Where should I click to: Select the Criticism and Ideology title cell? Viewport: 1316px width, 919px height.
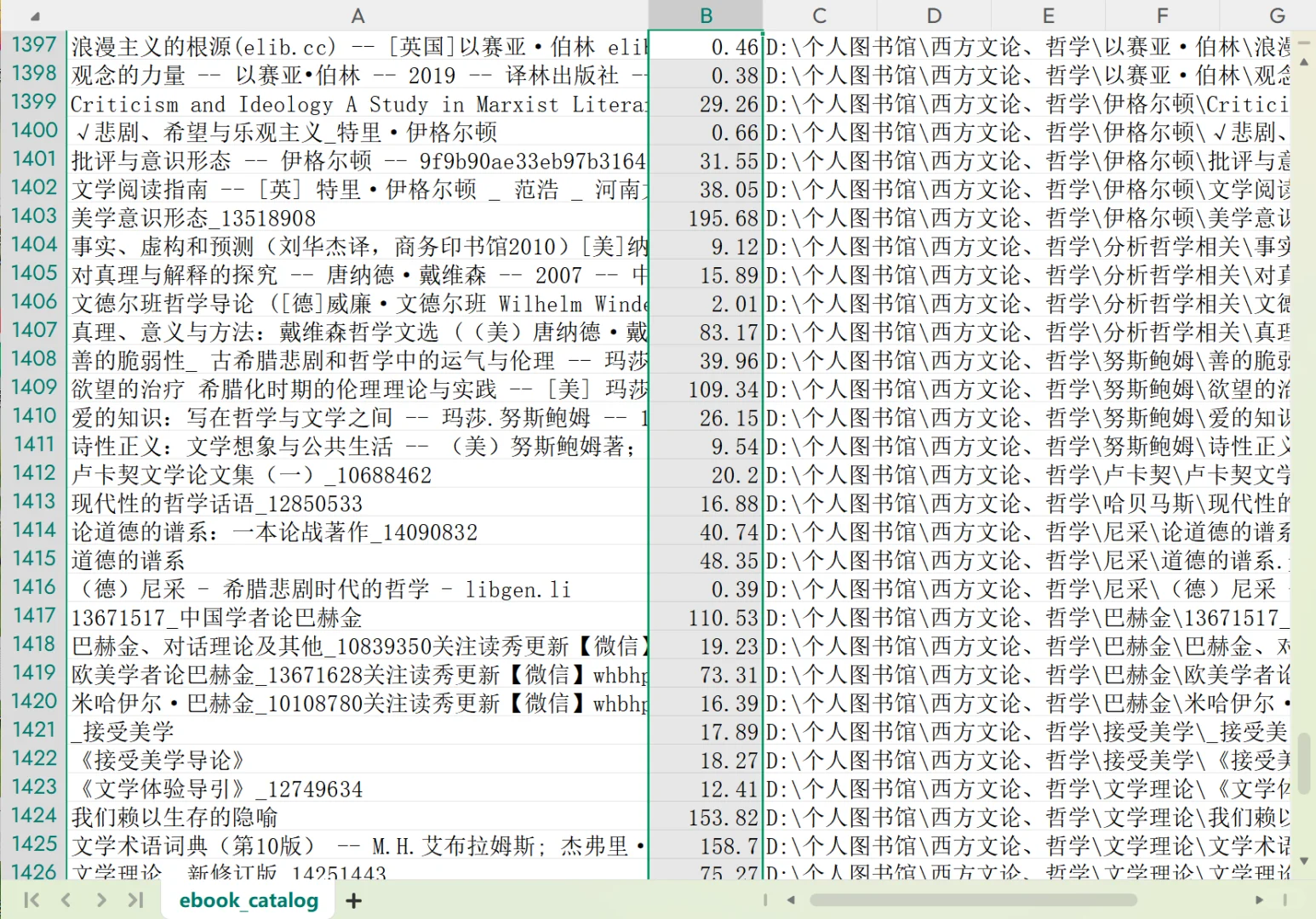click(x=358, y=104)
